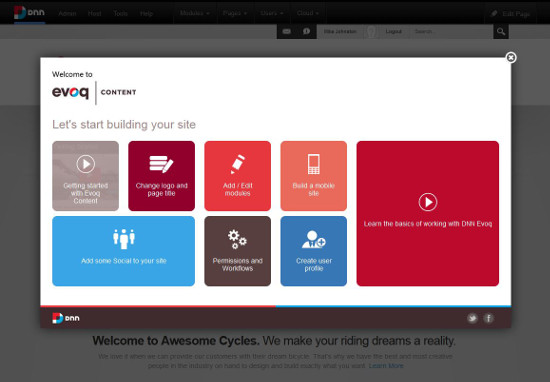
Task: Follow the Learn More link
Action: coord(386,366)
